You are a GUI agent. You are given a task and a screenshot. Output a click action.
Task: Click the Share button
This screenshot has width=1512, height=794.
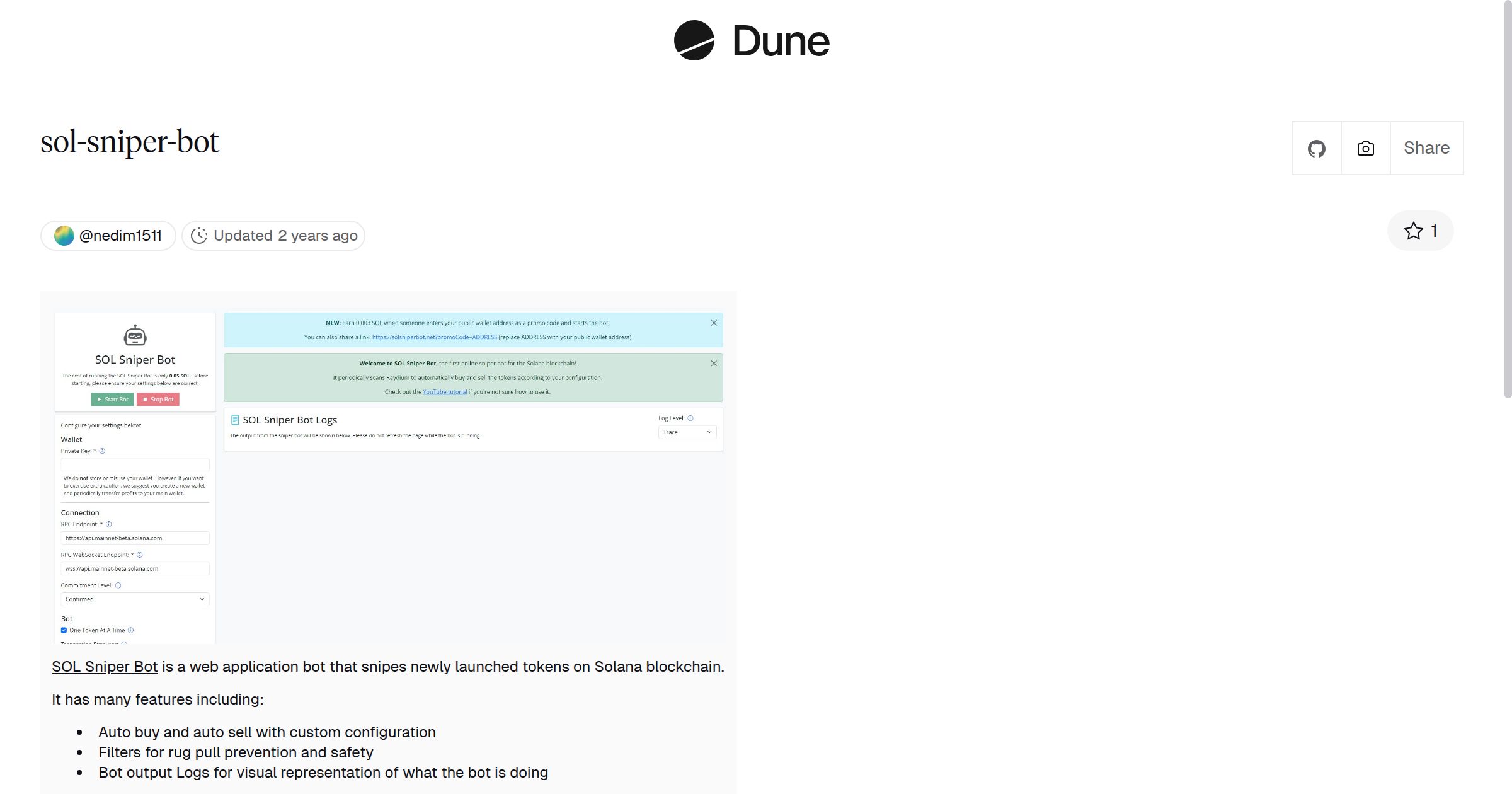click(x=1426, y=149)
